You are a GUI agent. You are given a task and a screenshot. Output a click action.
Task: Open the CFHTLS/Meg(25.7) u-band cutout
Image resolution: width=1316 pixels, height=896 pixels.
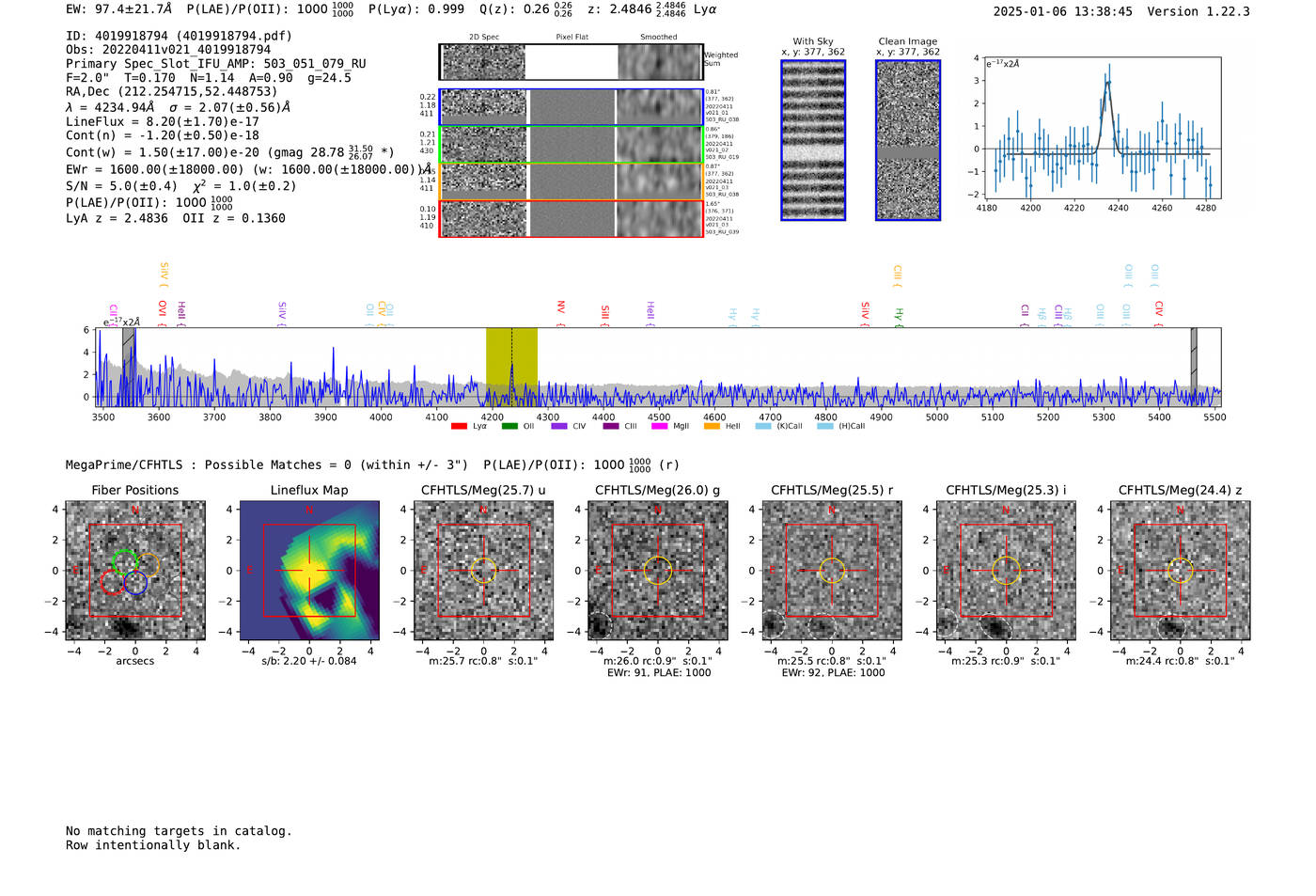click(483, 571)
